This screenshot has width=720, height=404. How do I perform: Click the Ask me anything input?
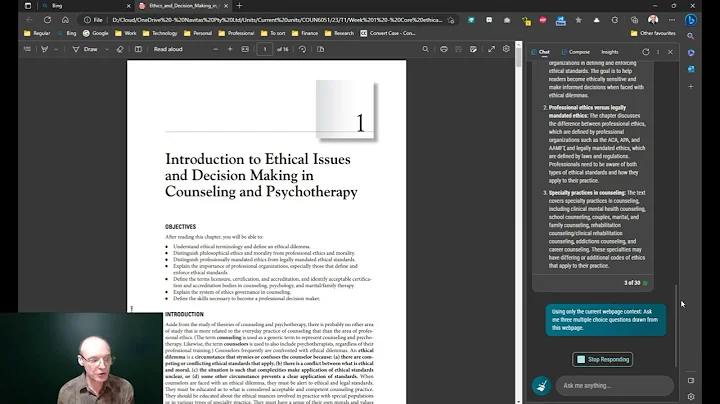614,386
